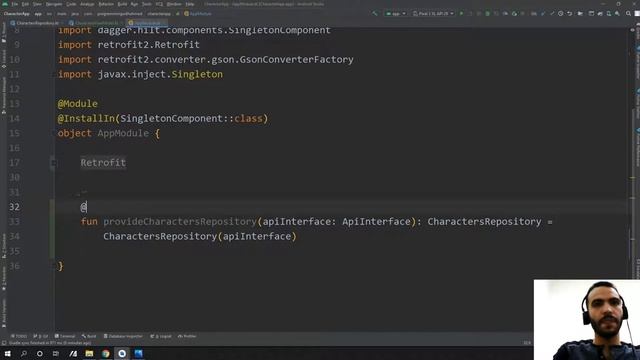Open the Analyze menu
Image resolution: width=640 pixels, height=360 pixels.
coord(87,4)
